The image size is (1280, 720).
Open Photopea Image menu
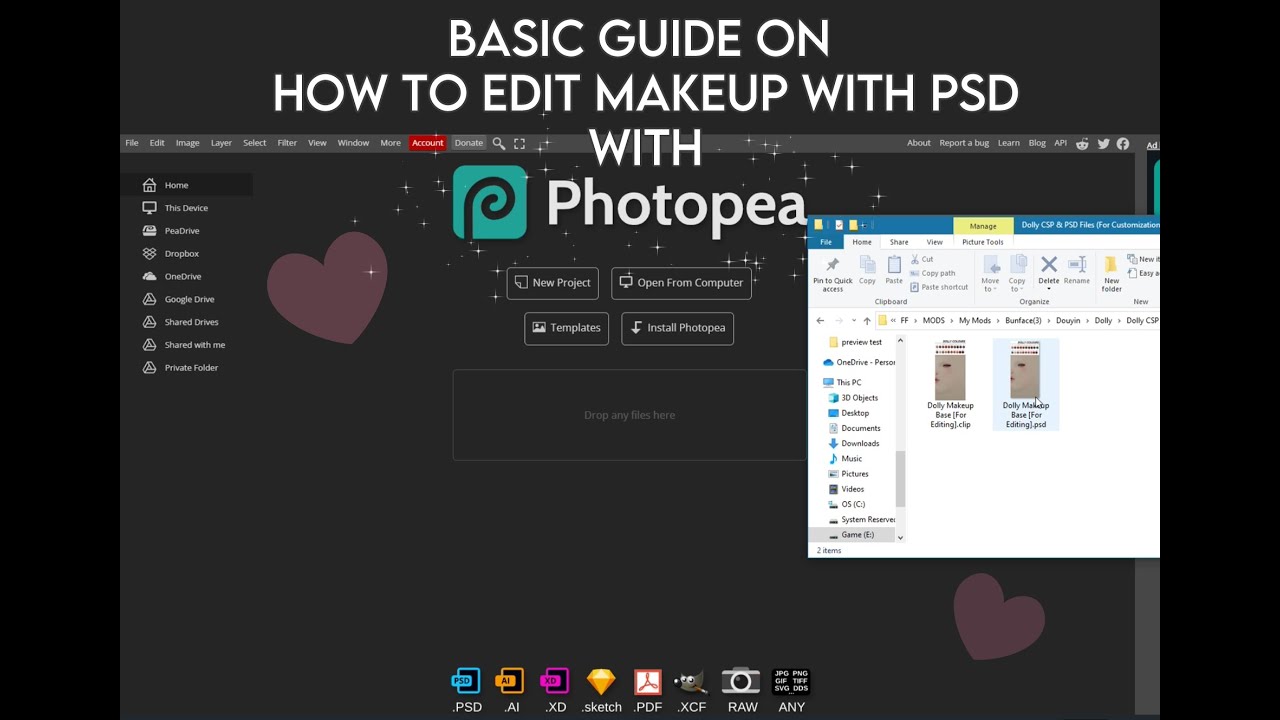point(188,143)
